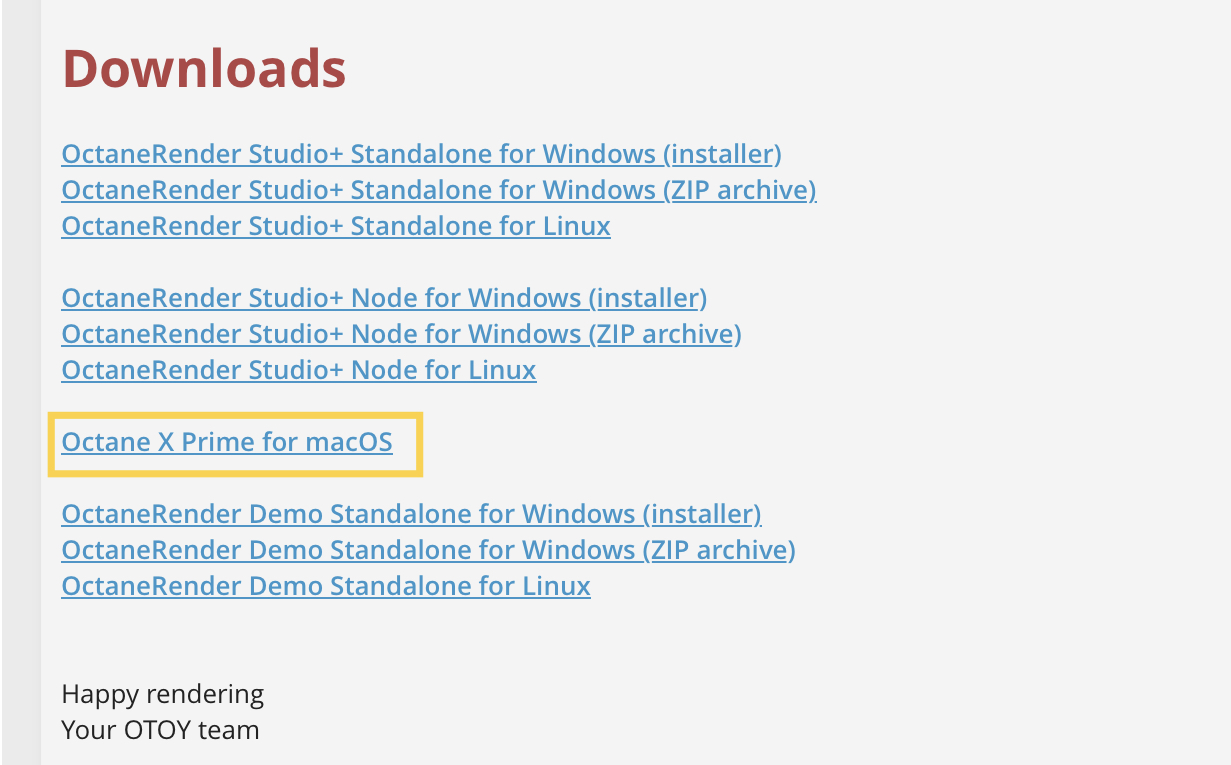
Task: Click the "Happy rendering" text line
Action: 163,694
